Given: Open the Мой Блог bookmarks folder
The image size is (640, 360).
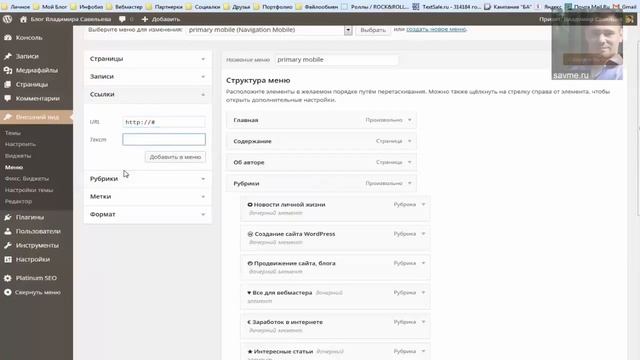Looking at the screenshot, I should point(51,7).
